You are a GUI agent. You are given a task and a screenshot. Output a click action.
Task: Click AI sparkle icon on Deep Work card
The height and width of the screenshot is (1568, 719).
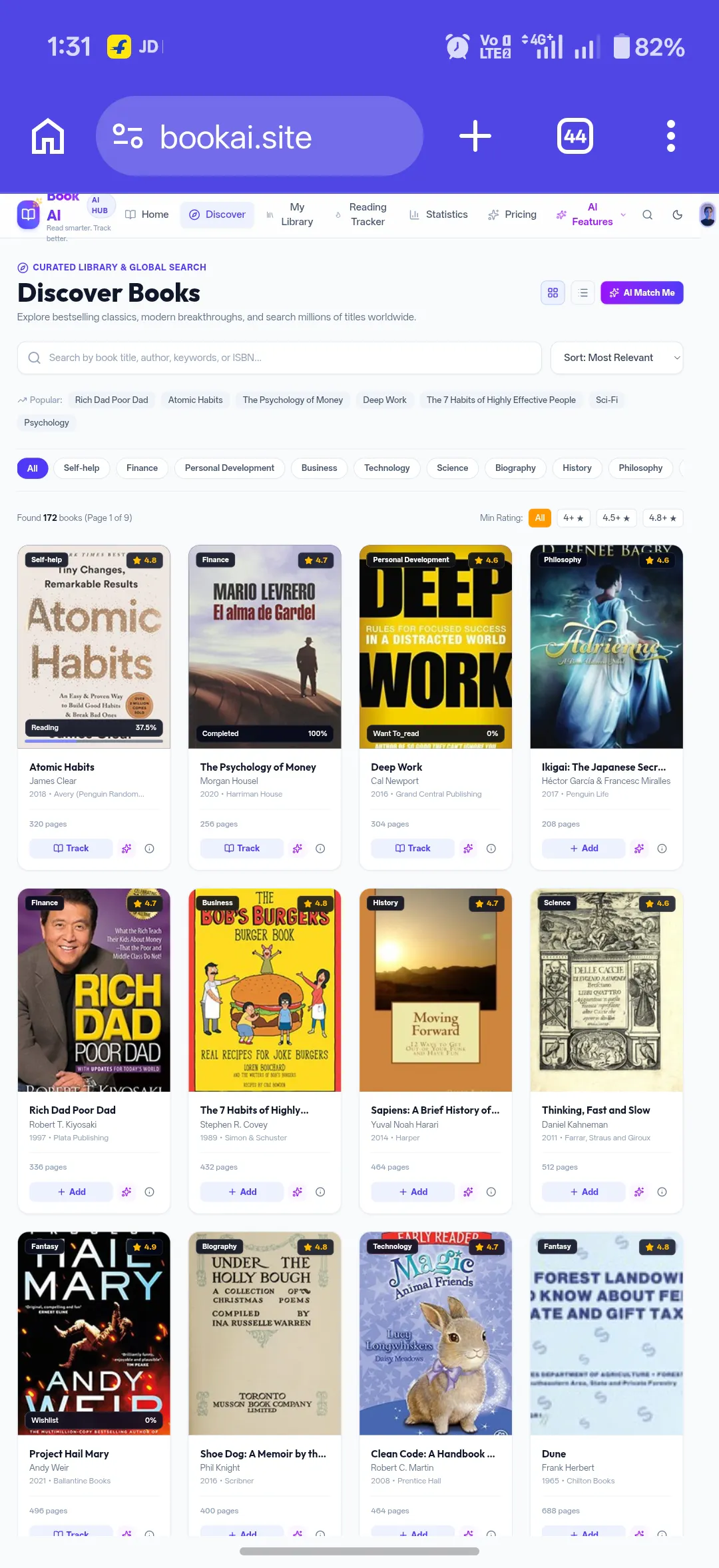(468, 848)
